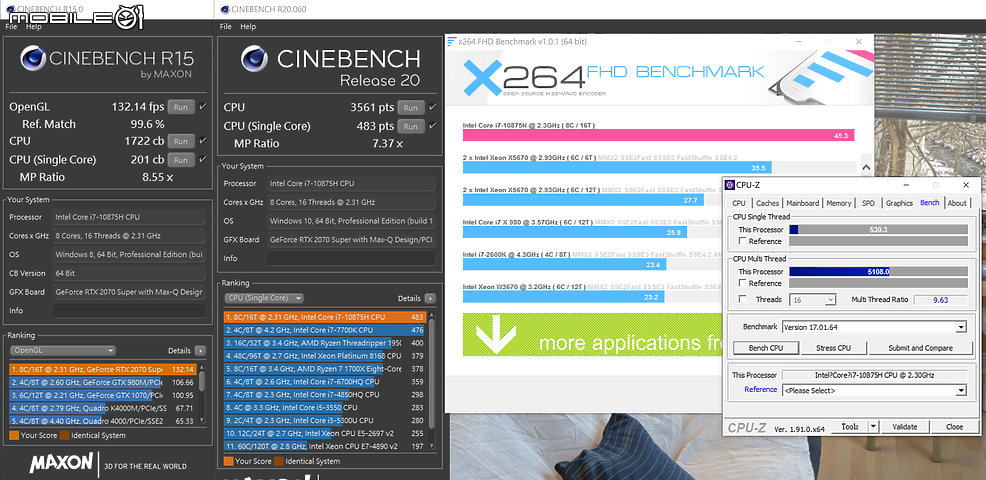The width and height of the screenshot is (986, 480).
Task: Click the empty Info field in Cinebench R15
Action: 129,311
